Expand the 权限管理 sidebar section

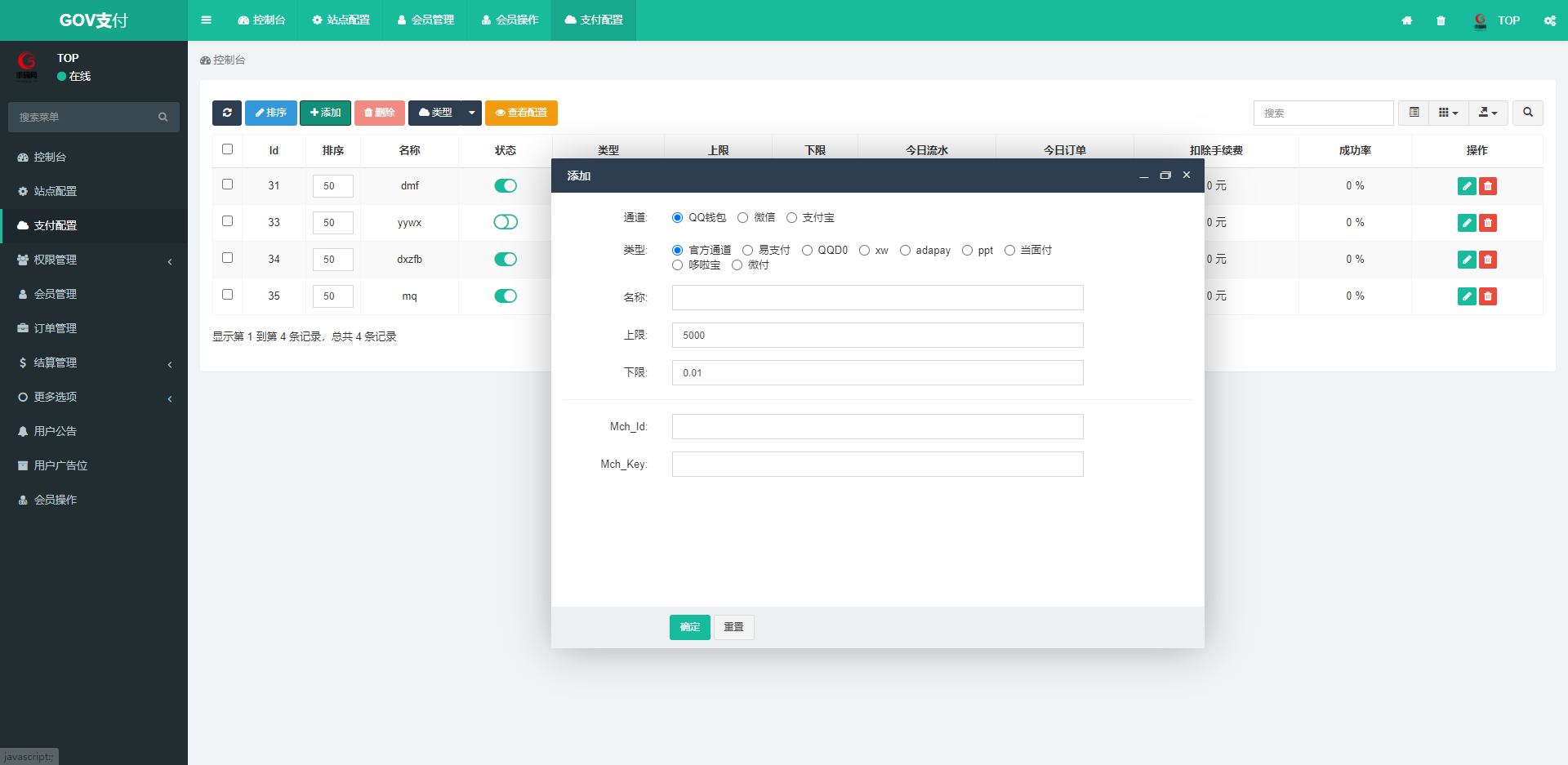[53, 260]
